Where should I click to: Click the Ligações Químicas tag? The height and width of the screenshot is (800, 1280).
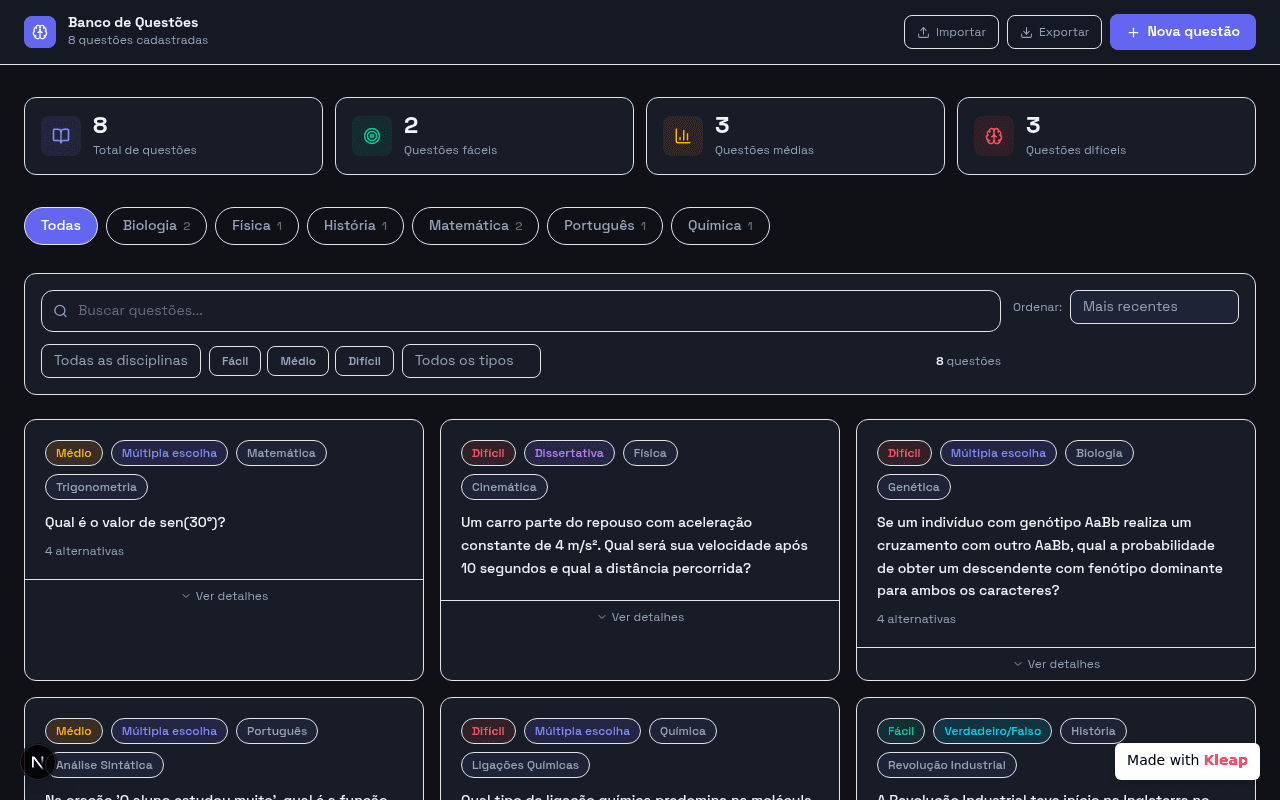coord(526,765)
